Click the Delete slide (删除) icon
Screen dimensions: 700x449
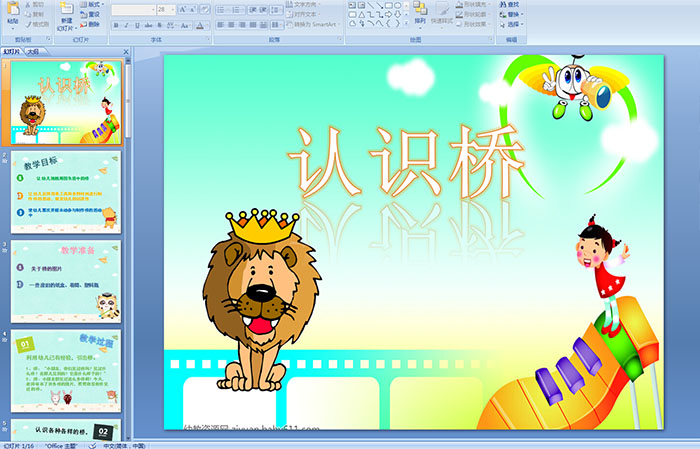(x=92, y=24)
